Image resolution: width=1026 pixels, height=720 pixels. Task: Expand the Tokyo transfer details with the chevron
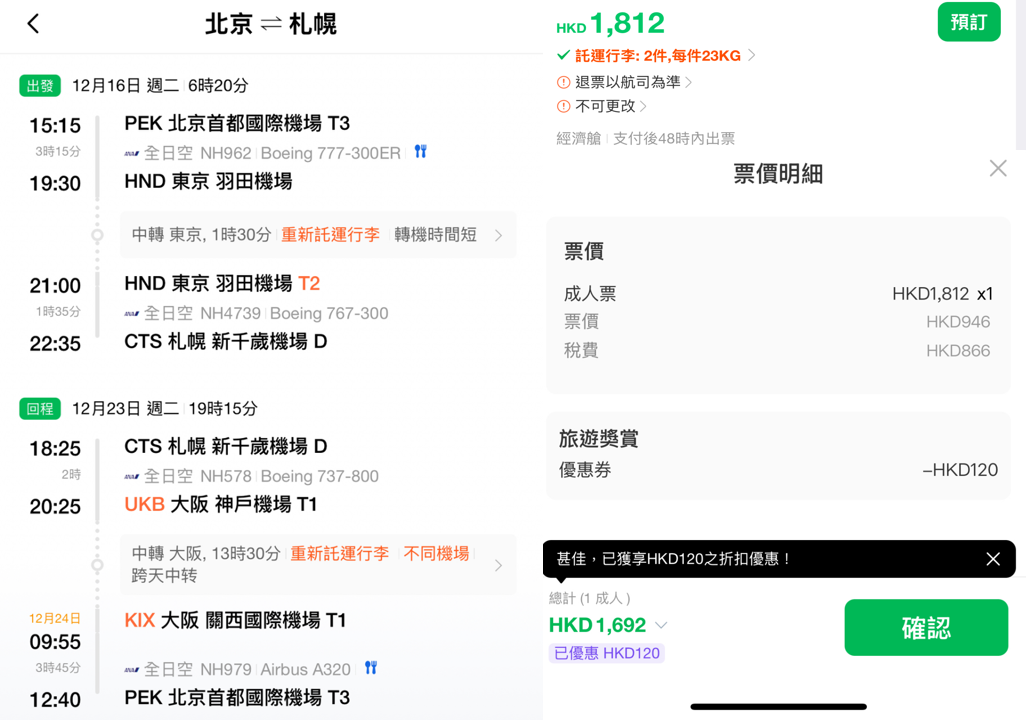[500, 236]
